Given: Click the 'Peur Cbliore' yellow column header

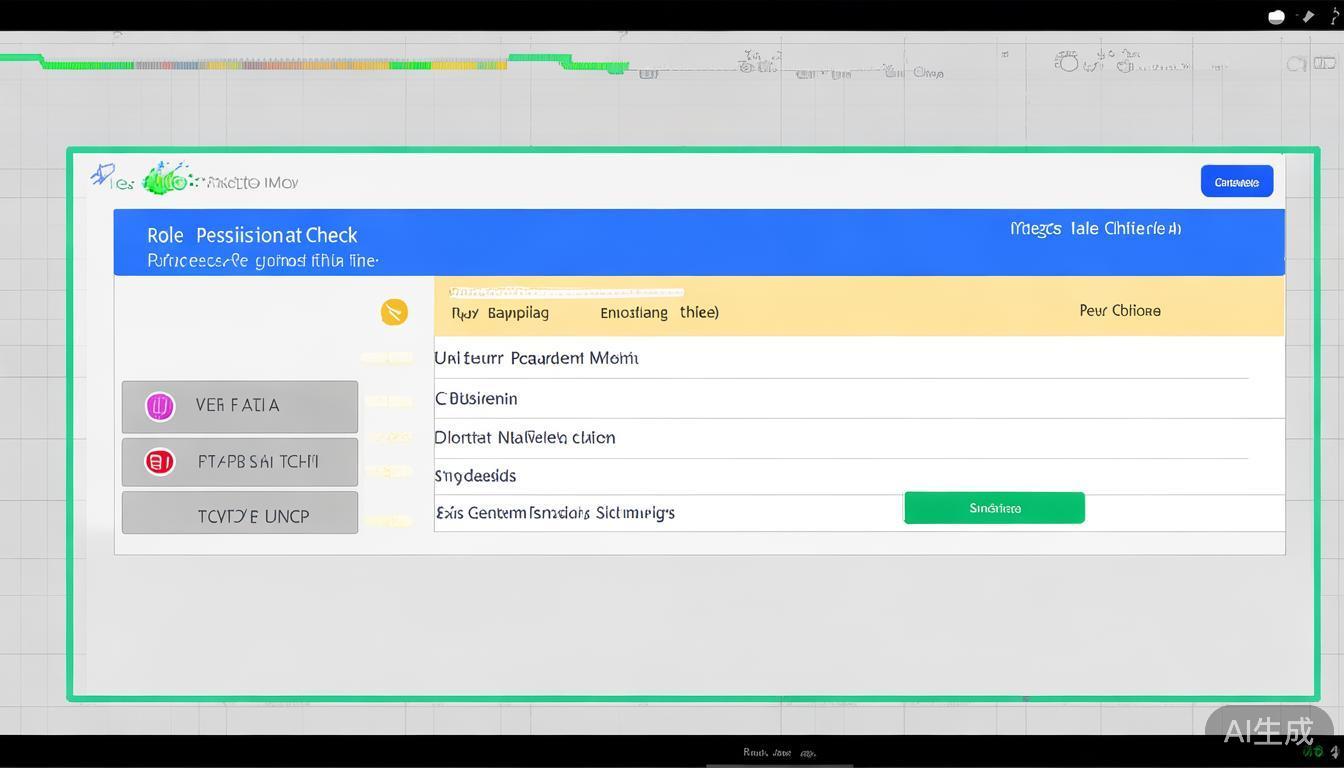Looking at the screenshot, I should pos(1120,311).
